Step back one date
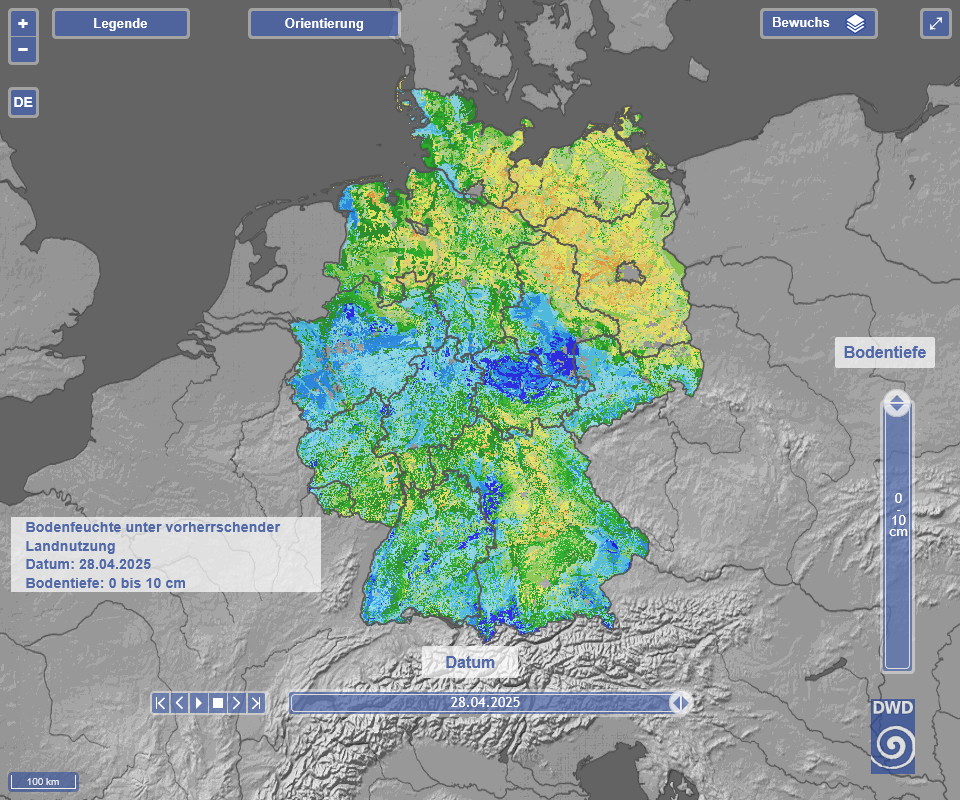 pos(180,703)
